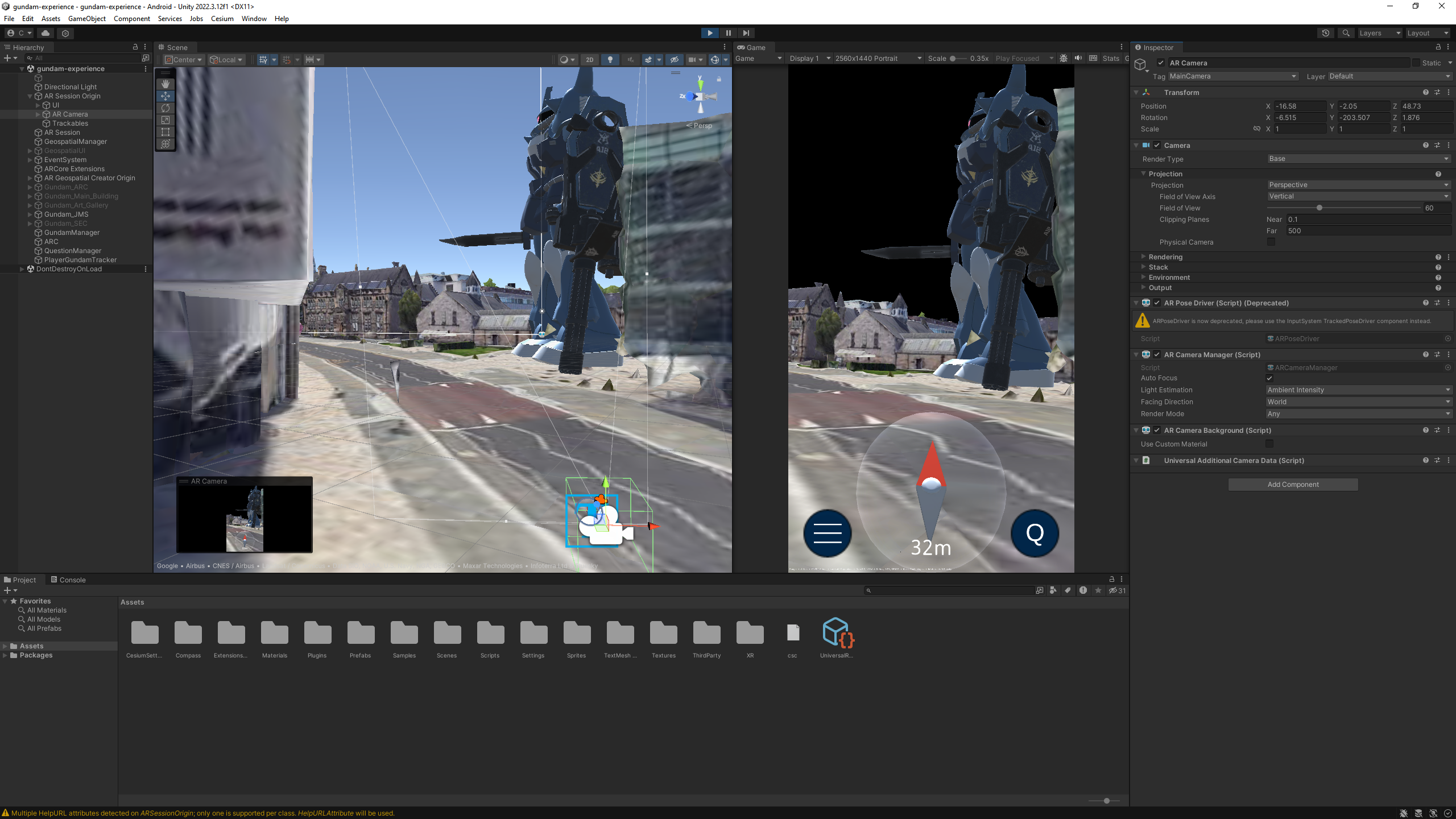This screenshot has height=819, width=1456.
Task: Enter Play mode with the Play button
Action: pyautogui.click(x=709, y=32)
